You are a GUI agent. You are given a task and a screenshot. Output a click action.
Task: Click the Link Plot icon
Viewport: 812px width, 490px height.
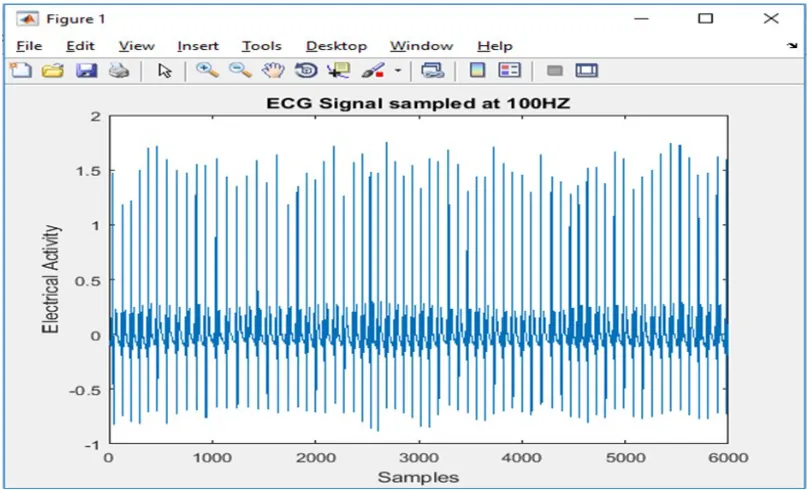pos(432,70)
